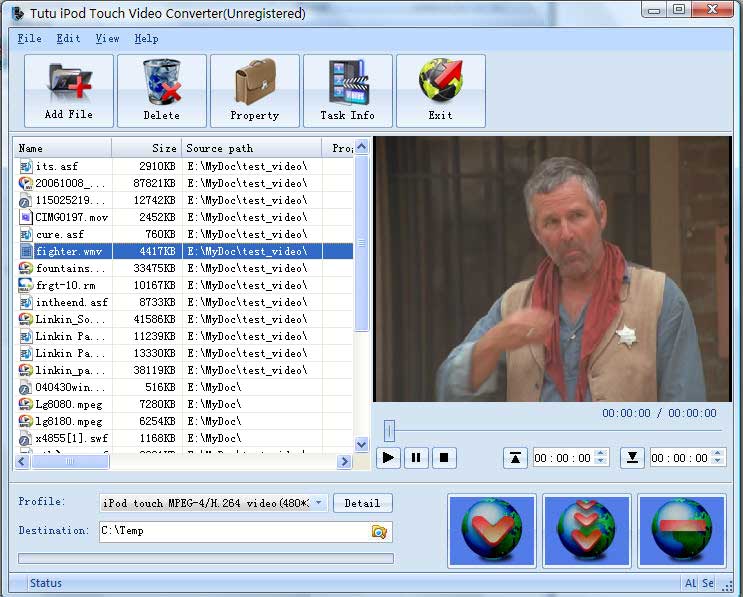The width and height of the screenshot is (743, 597).
Task: Click the triple-arrow convert all globe button
Action: coord(587,530)
